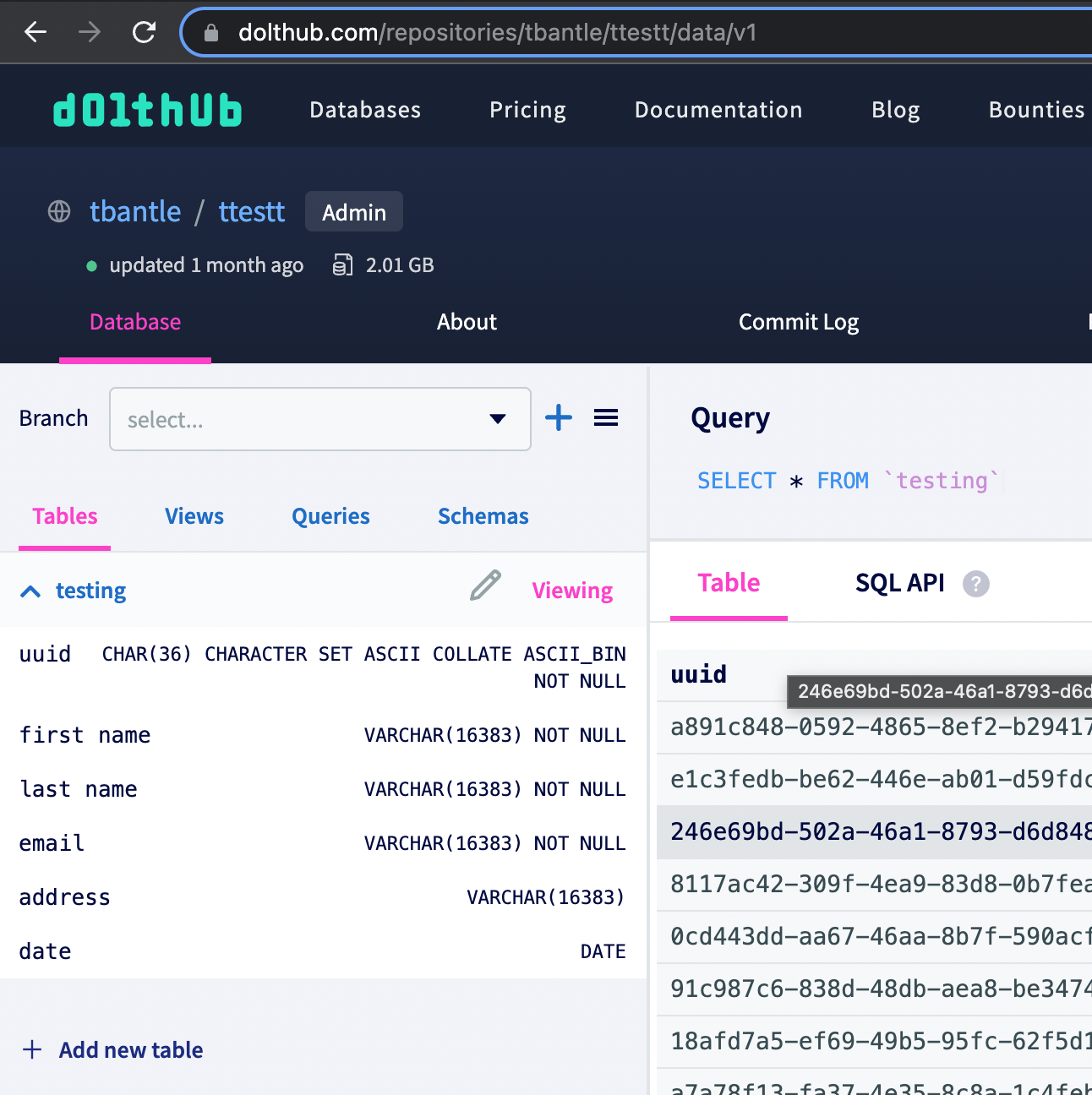Click the Admin badge
Image resolution: width=1092 pixels, height=1095 pixels.
tap(354, 212)
